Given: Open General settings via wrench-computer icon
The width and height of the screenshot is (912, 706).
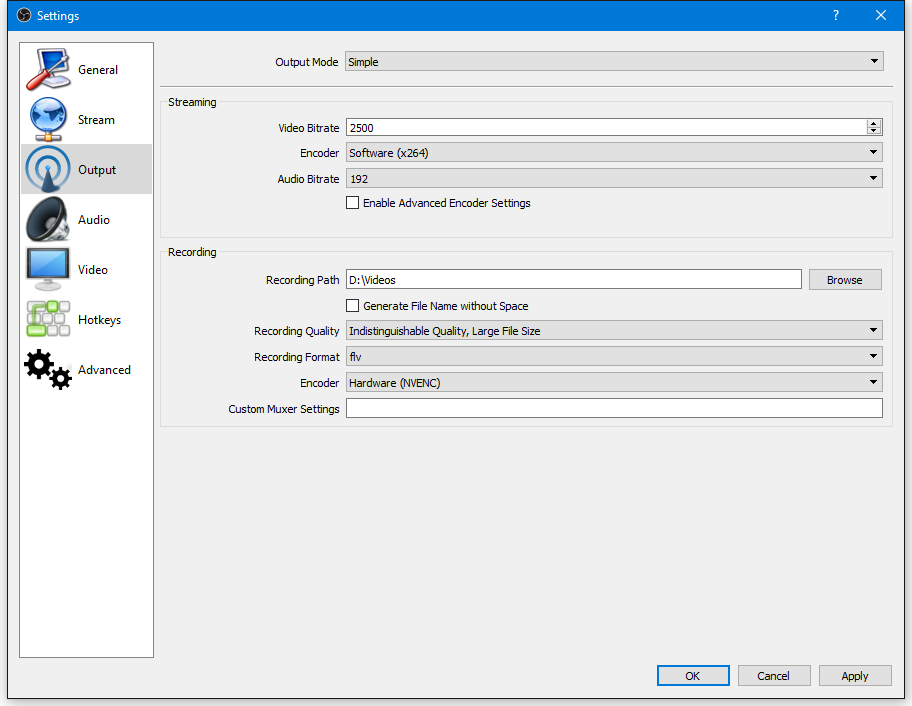Looking at the screenshot, I should pos(48,70).
